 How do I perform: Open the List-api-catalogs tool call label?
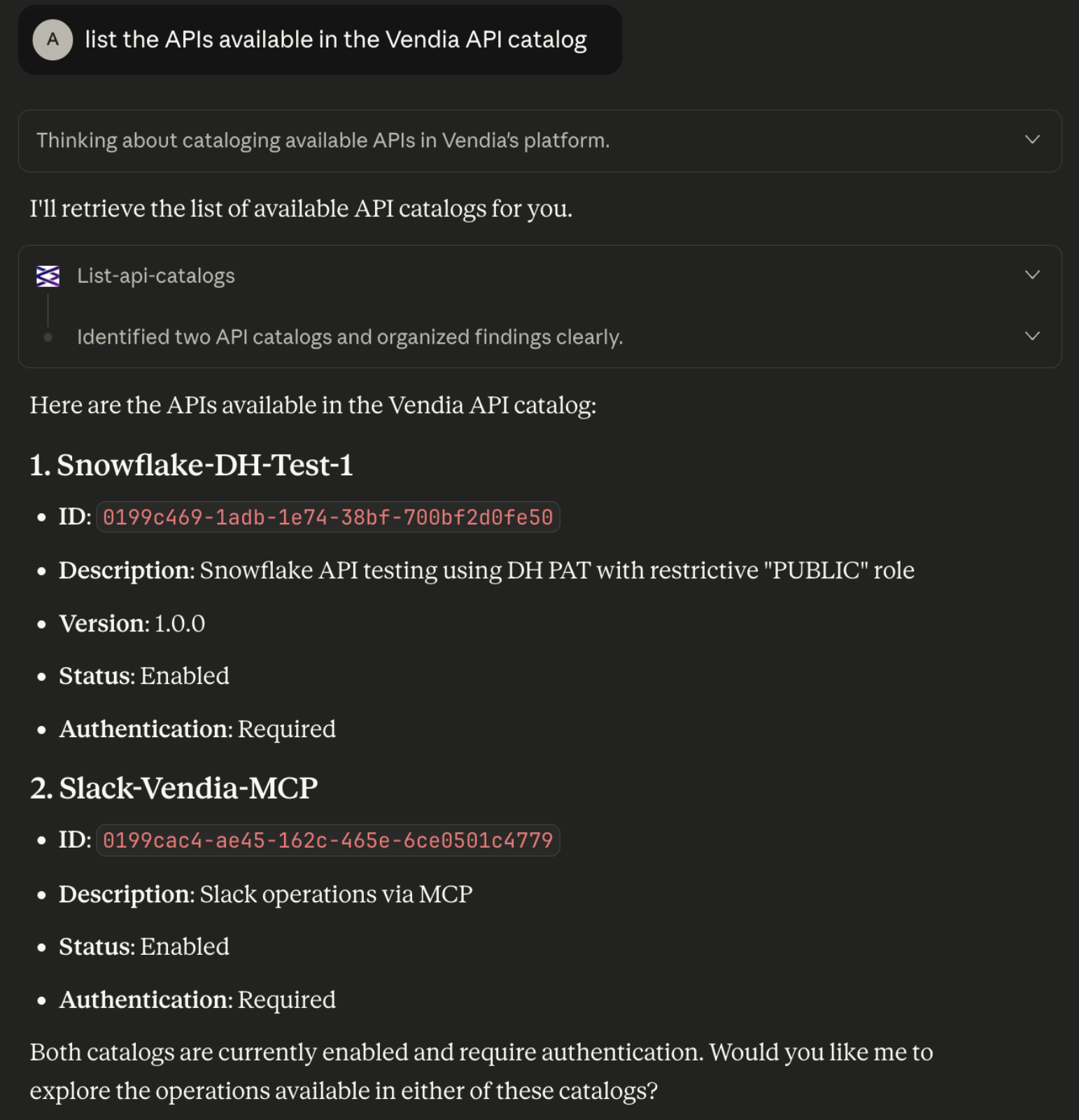155,276
